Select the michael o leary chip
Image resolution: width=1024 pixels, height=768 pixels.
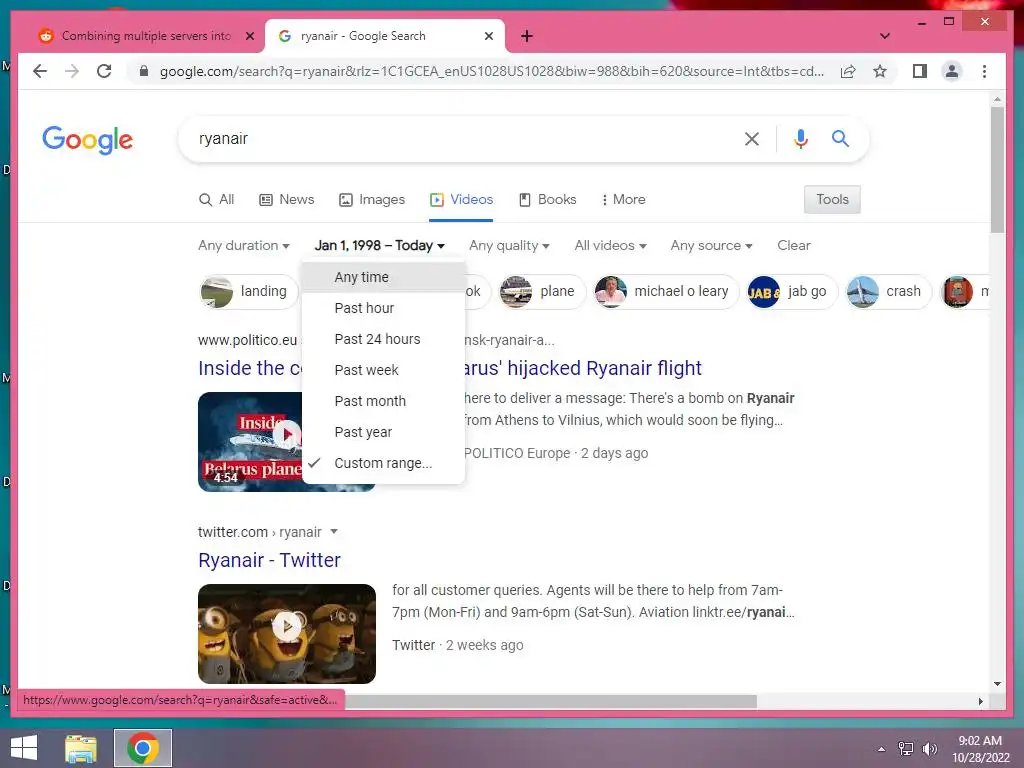click(x=666, y=291)
